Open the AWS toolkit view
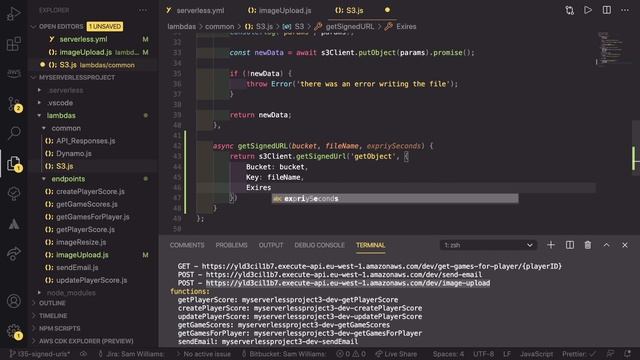 [13, 73]
